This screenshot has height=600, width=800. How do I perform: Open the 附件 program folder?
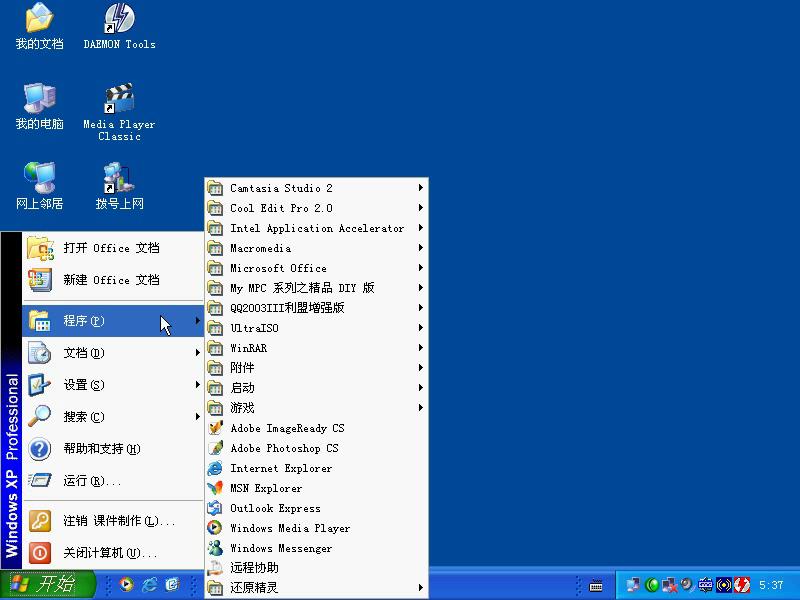[x=316, y=368]
